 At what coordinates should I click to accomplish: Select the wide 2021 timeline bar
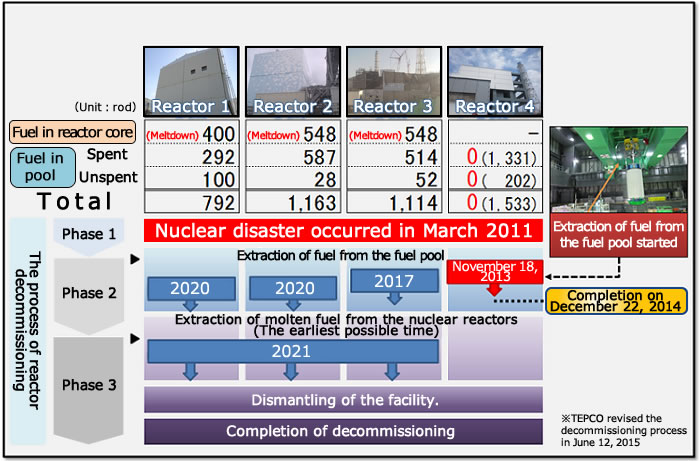(x=292, y=352)
